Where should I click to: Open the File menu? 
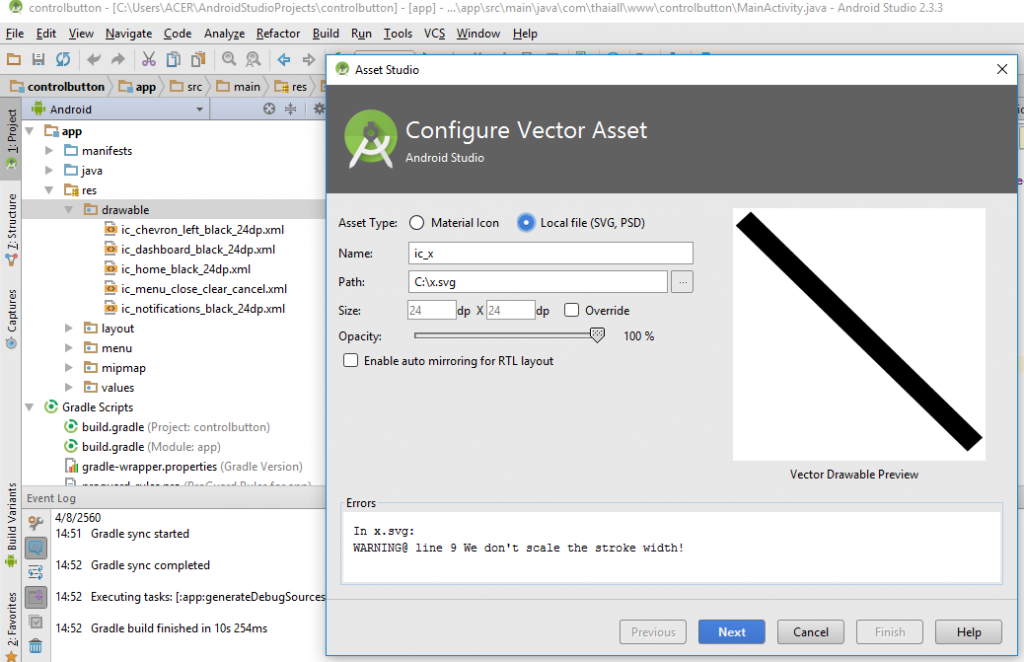[x=14, y=33]
